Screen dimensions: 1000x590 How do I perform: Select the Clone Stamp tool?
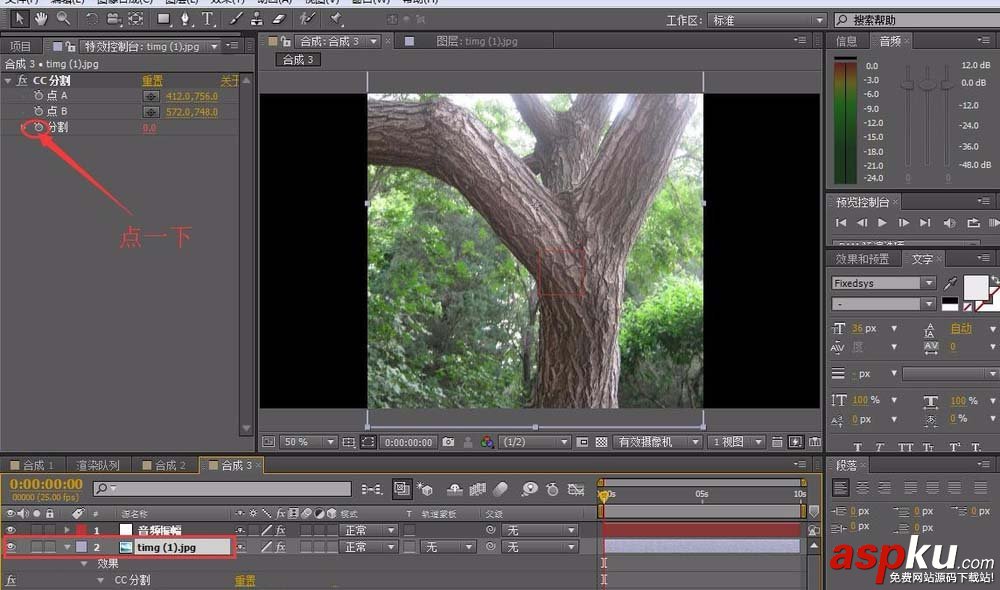[x=256, y=19]
